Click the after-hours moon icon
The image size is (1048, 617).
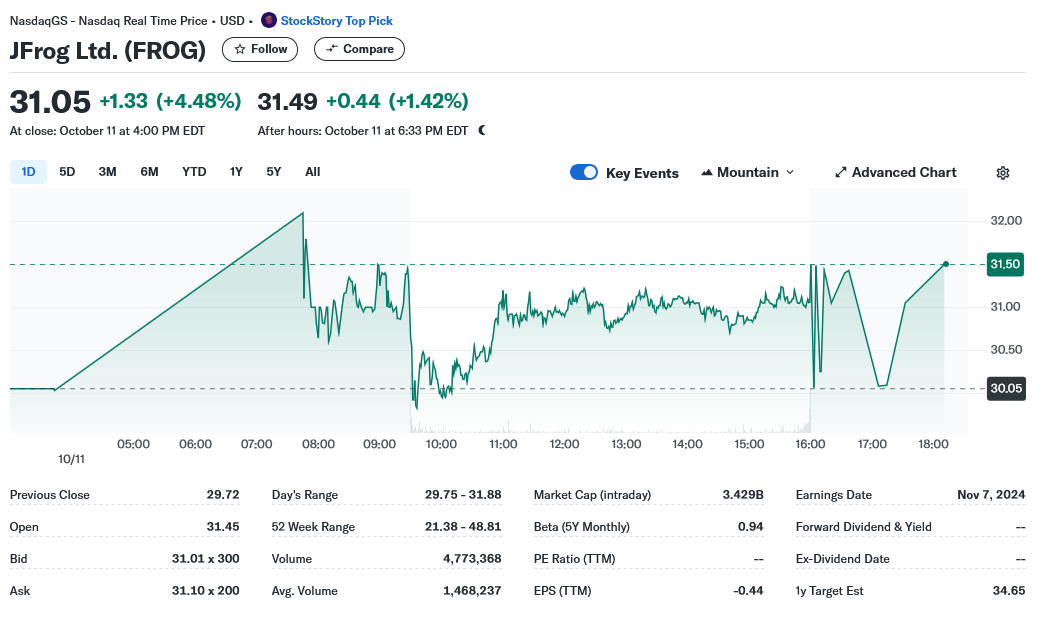click(x=482, y=130)
